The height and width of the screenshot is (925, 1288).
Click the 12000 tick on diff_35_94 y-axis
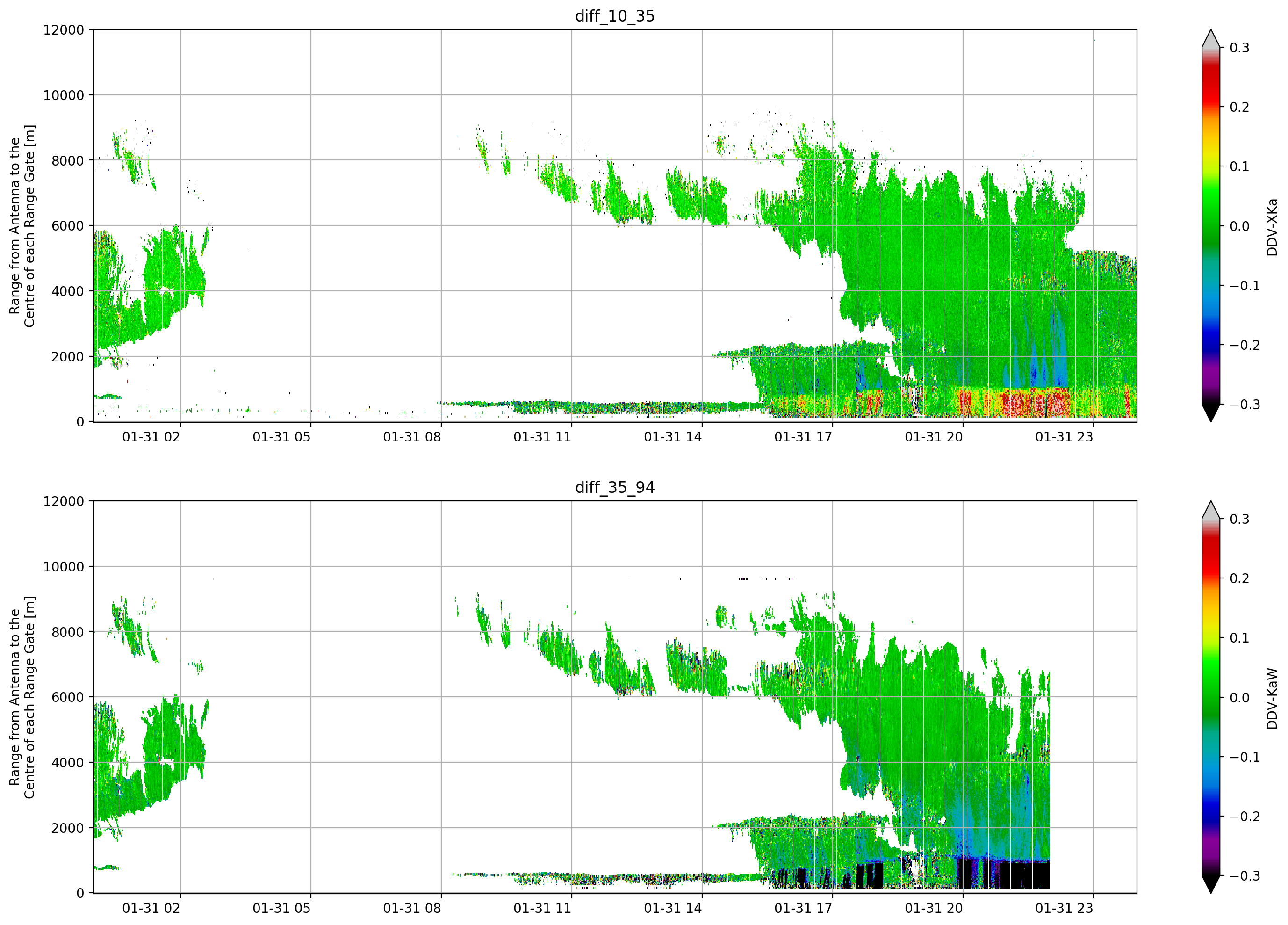coord(64,502)
